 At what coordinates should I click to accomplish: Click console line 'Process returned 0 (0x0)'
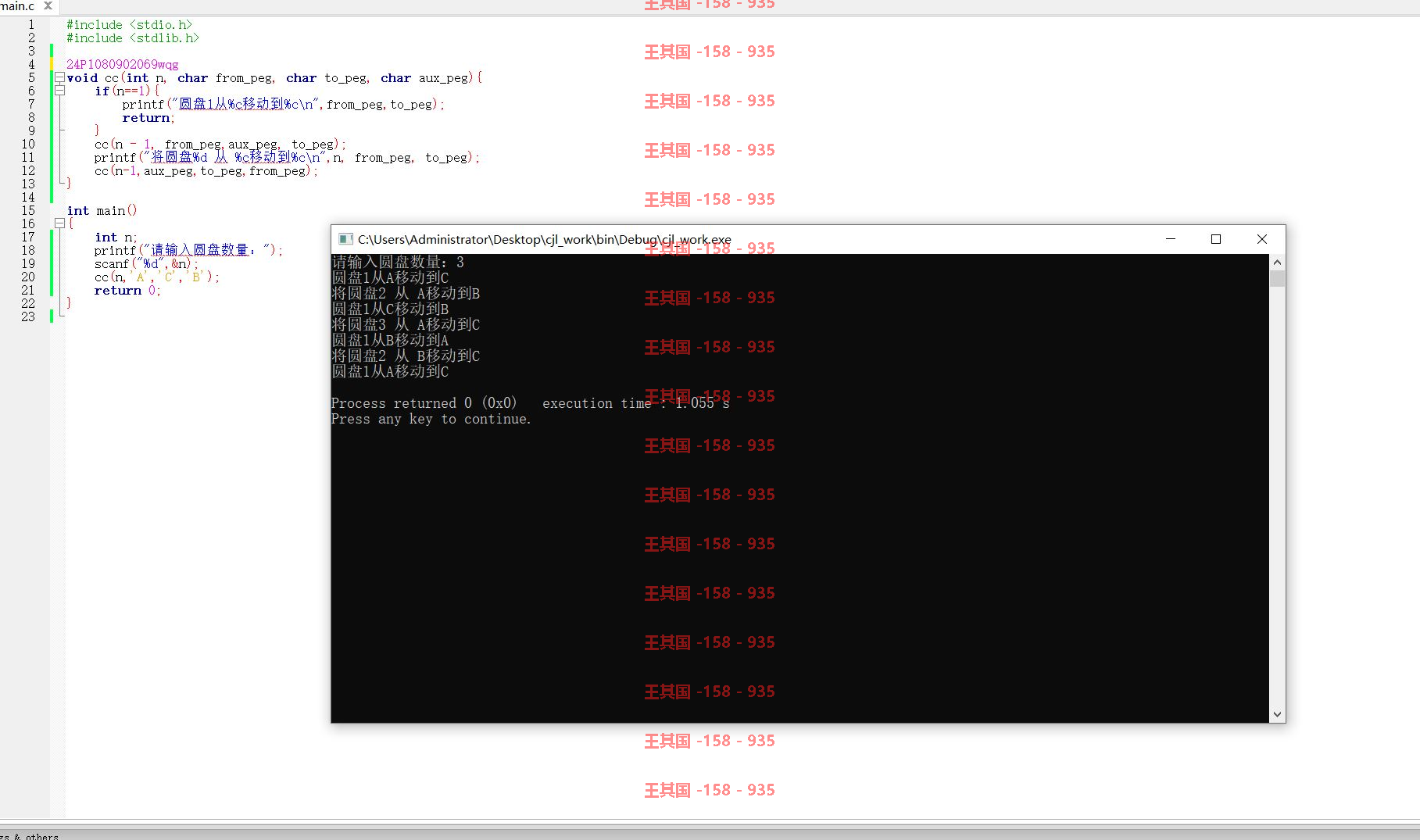click(424, 403)
